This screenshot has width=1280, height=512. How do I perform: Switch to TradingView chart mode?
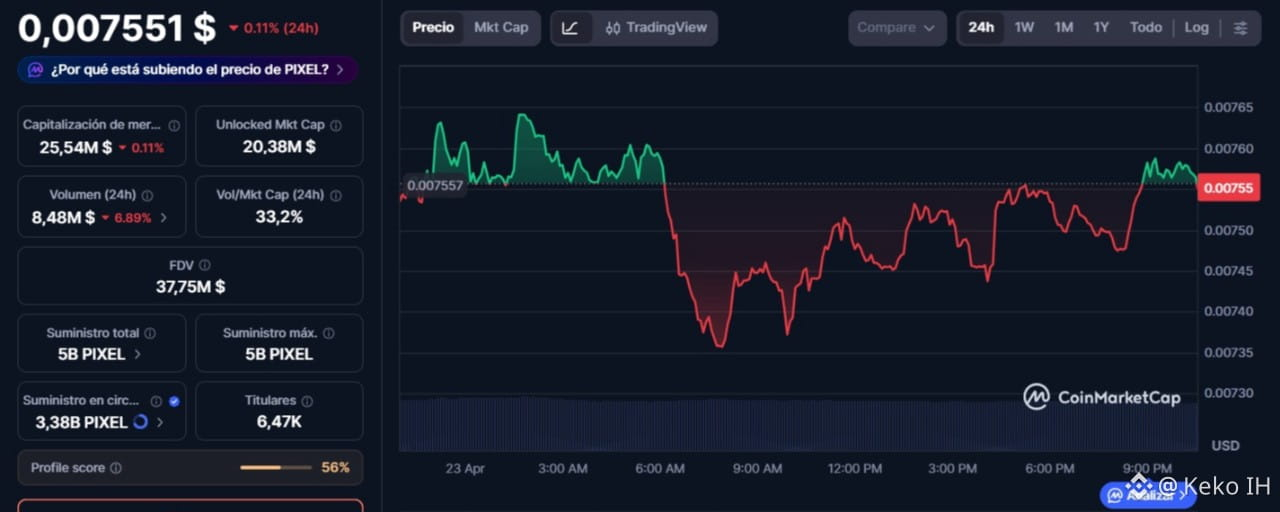click(x=656, y=28)
